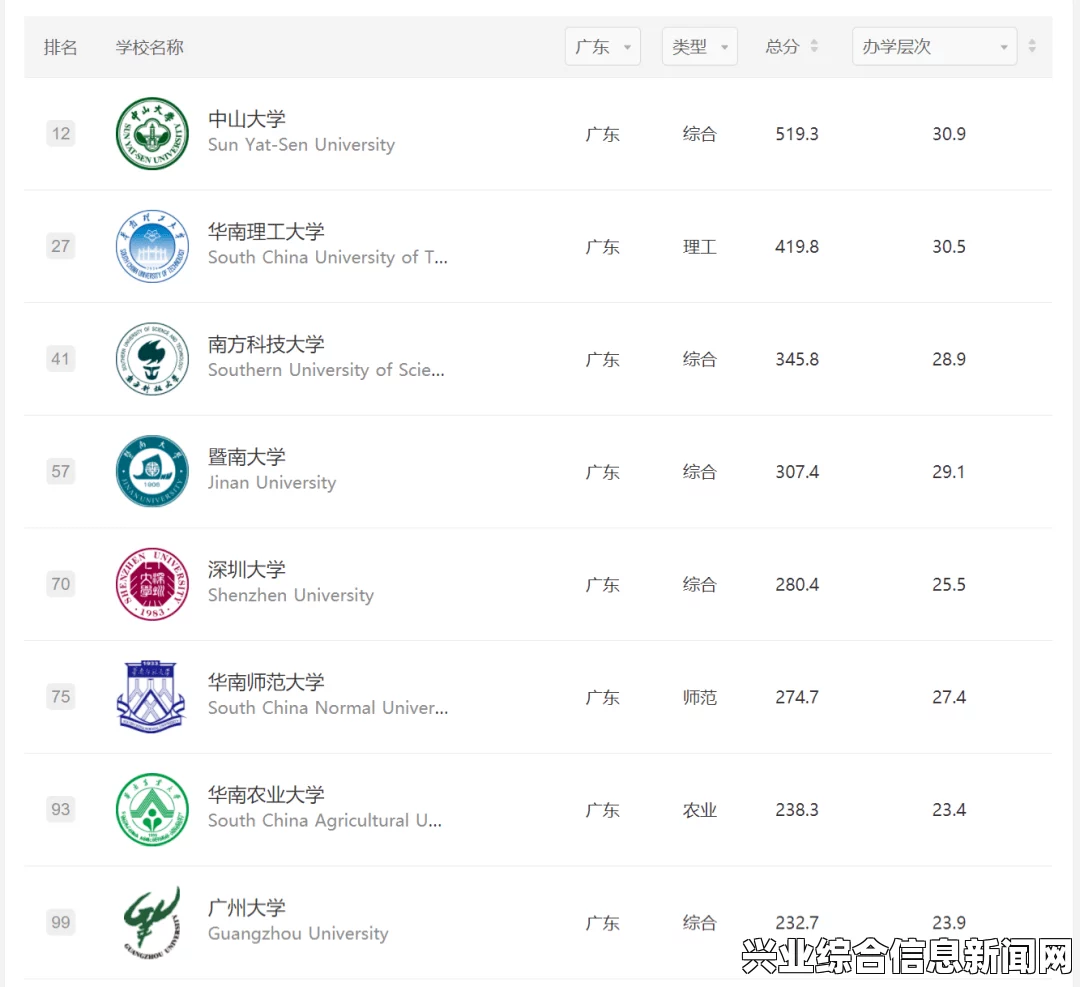Open the 暨南大学 school link
This screenshot has height=987, width=1080.
(247, 457)
